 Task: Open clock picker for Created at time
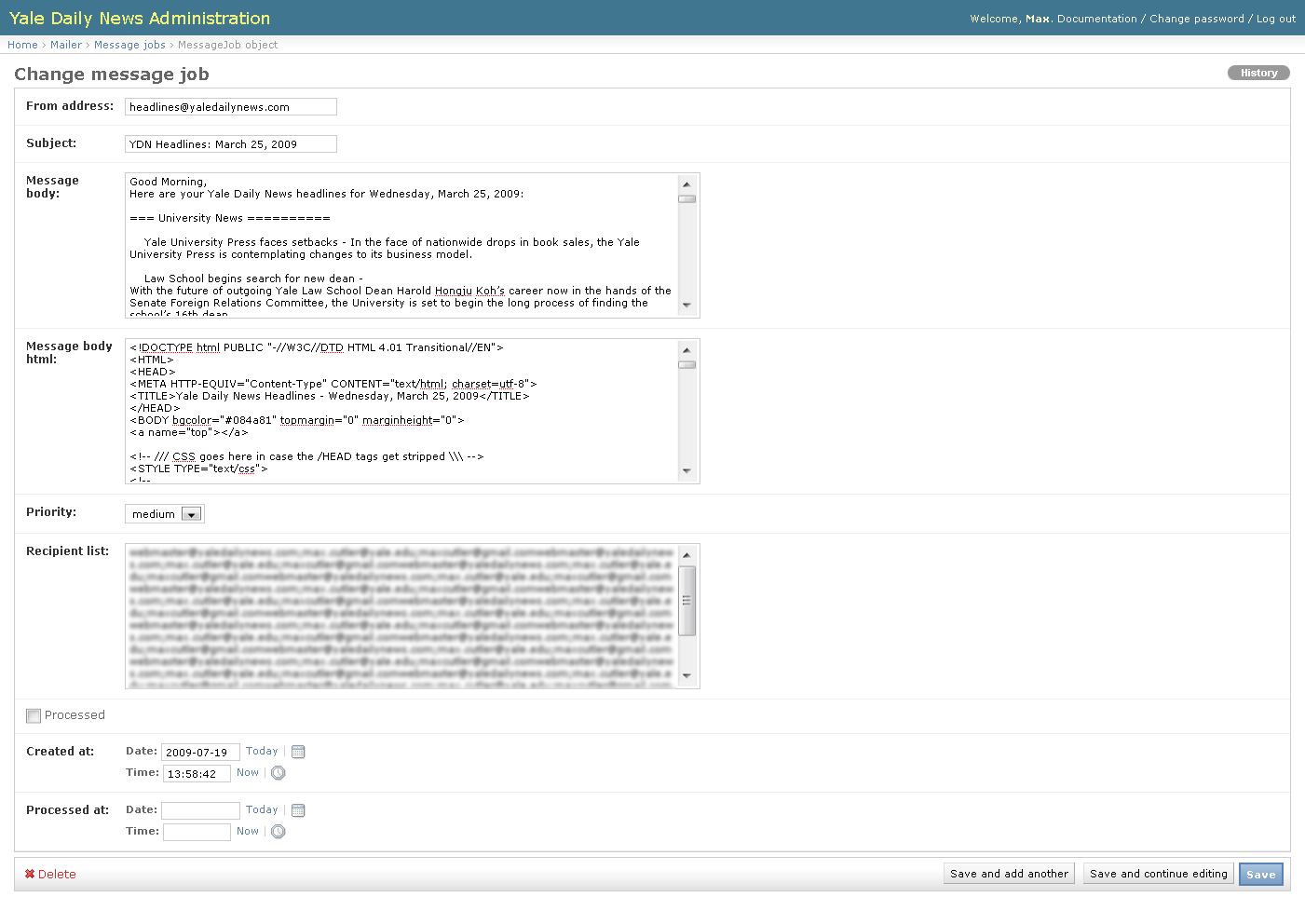(278, 773)
